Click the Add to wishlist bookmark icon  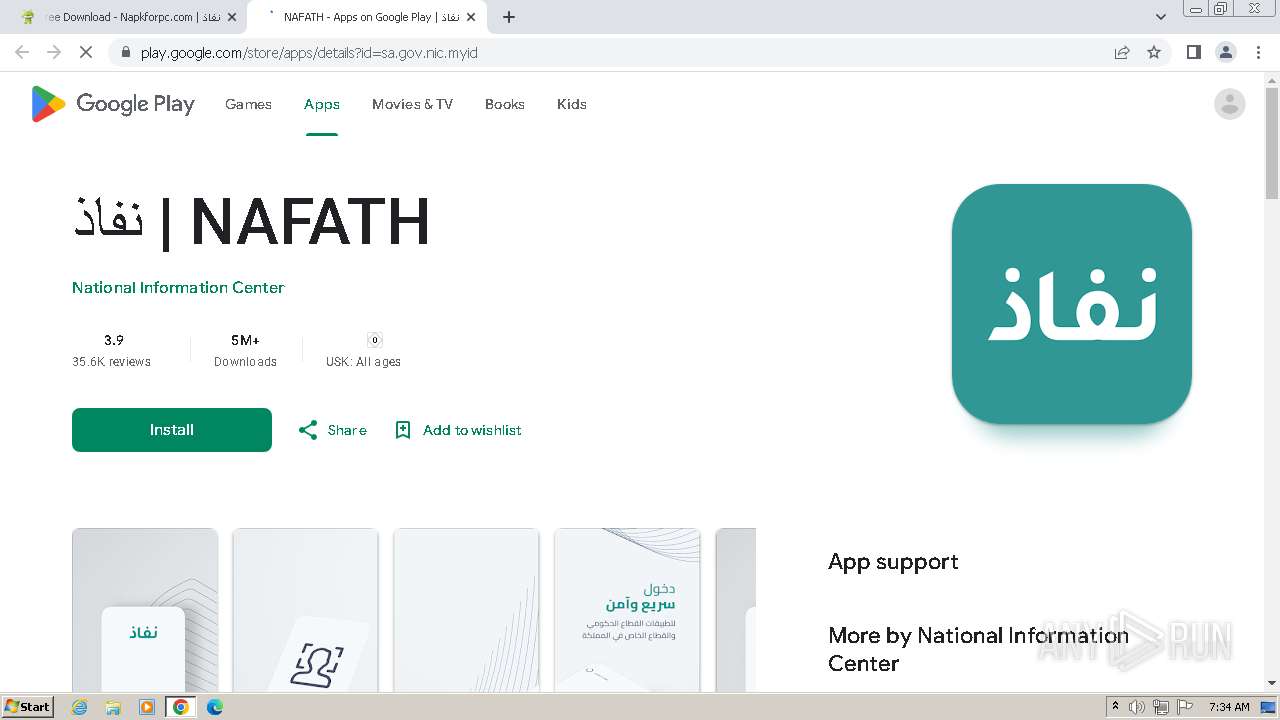403,430
